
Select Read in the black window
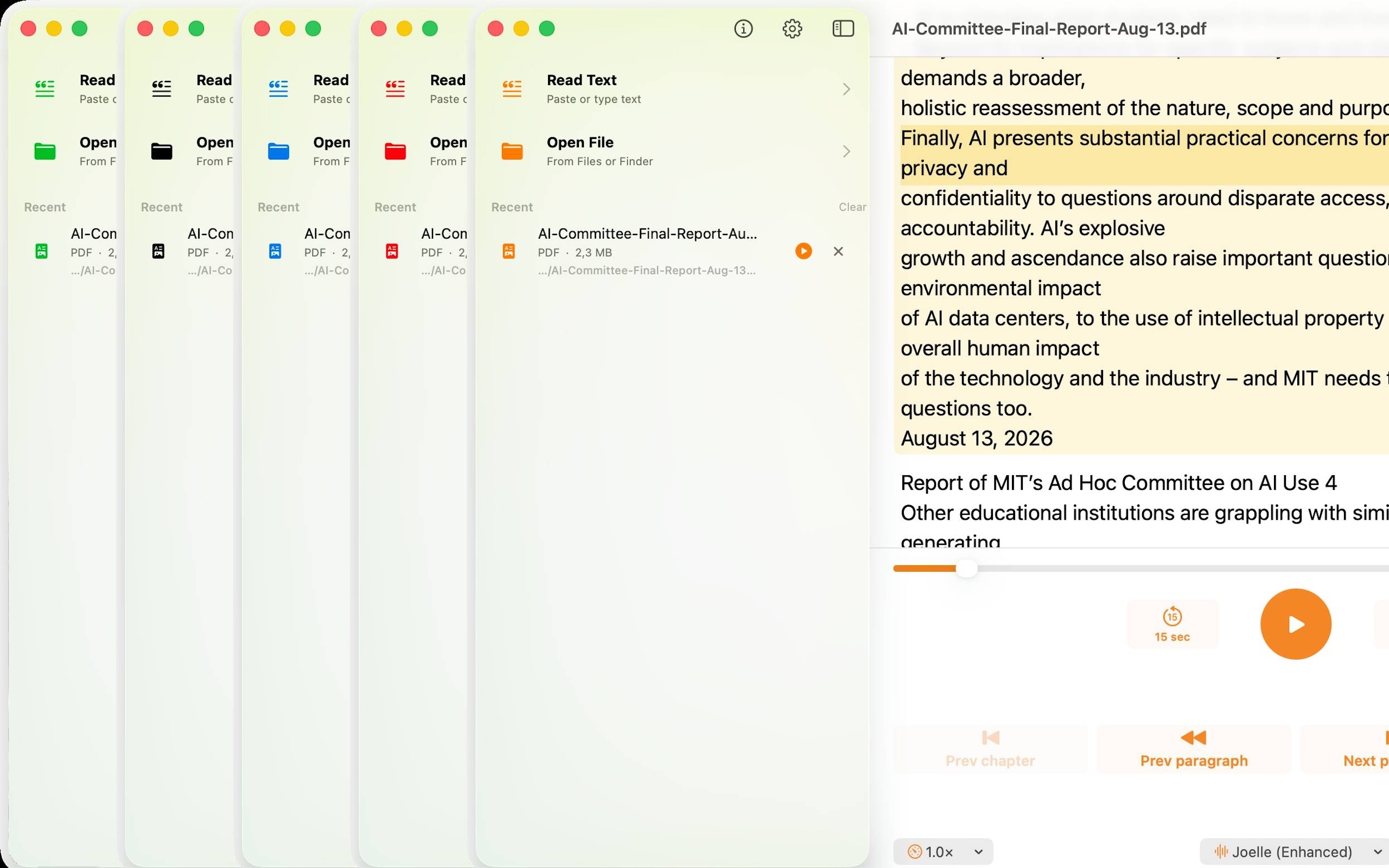click(x=192, y=89)
